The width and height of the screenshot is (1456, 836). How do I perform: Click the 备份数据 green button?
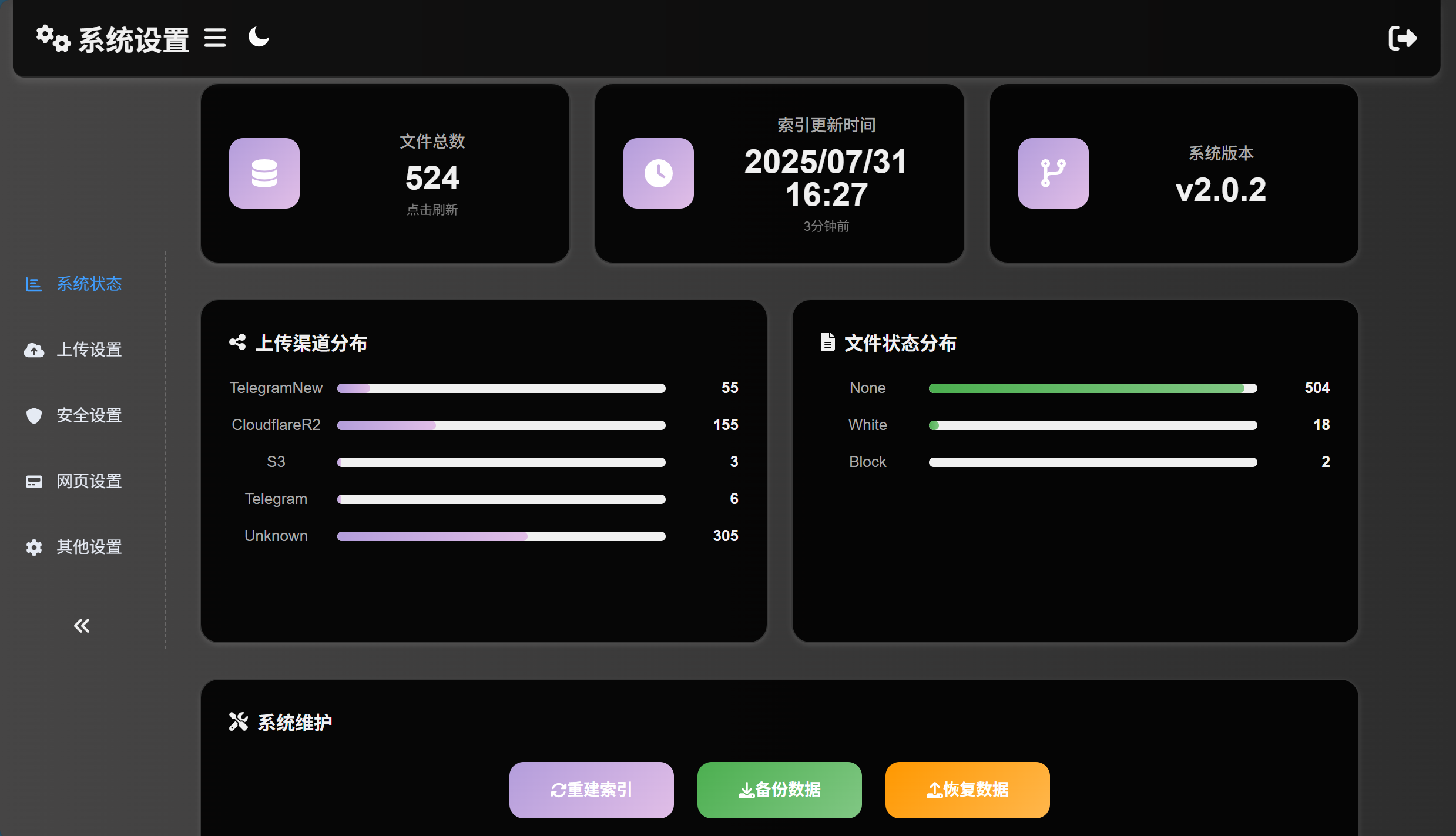click(779, 790)
